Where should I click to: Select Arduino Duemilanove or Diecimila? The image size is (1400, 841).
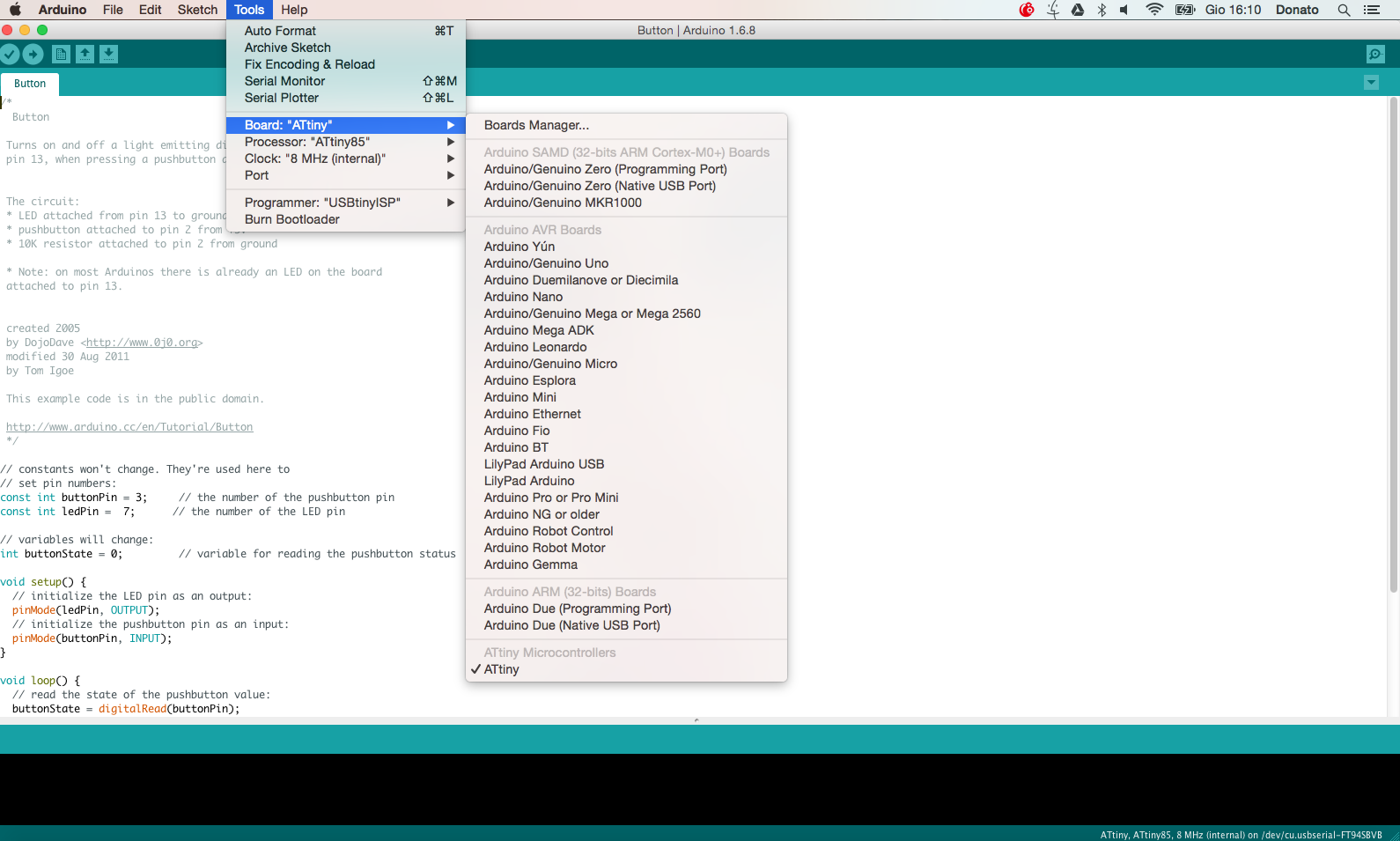626,280
